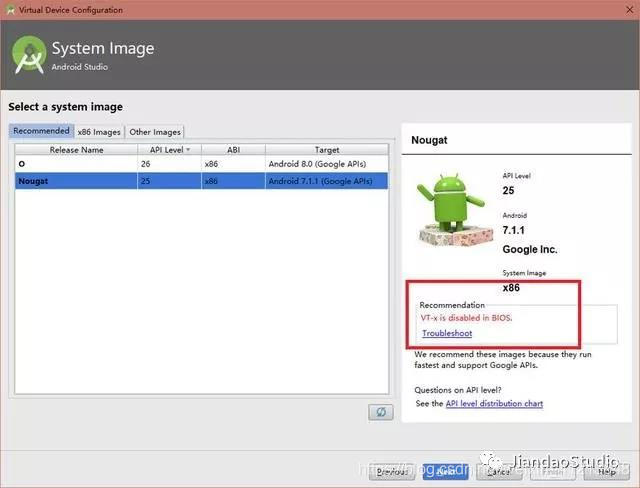
Task: Click the Release Name column header
Action: pyautogui.click(x=76, y=150)
